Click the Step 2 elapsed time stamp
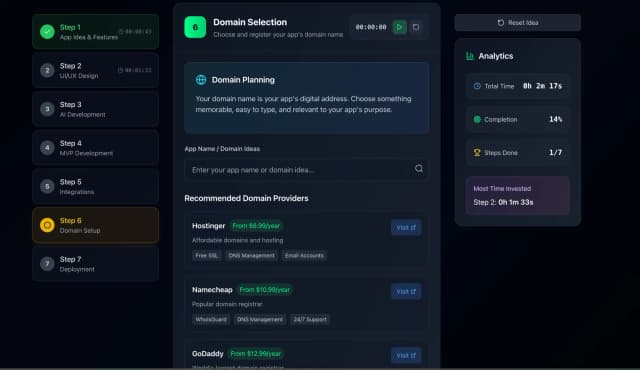The width and height of the screenshot is (640, 370). (135, 70)
